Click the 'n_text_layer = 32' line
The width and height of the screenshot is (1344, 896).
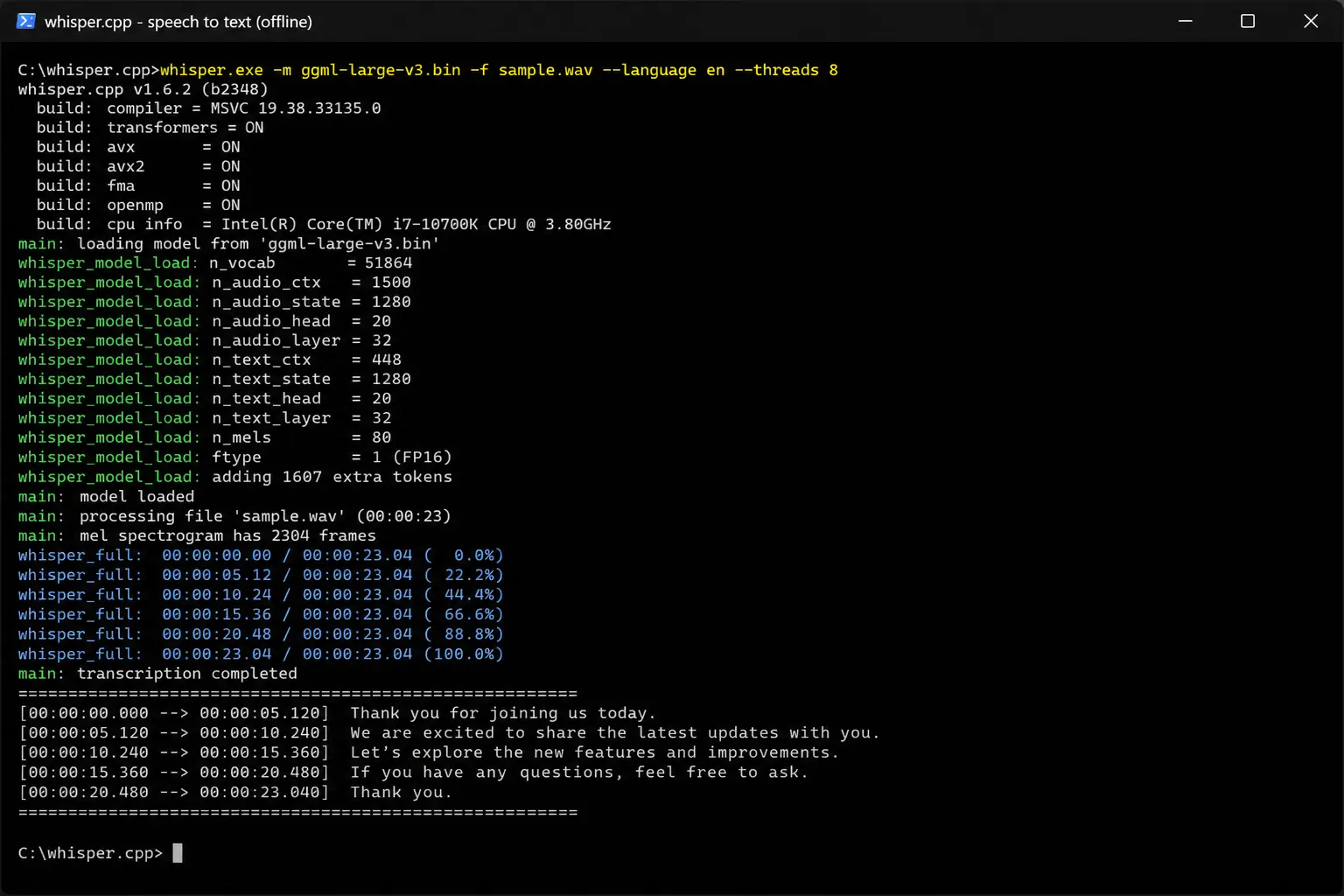(x=205, y=418)
